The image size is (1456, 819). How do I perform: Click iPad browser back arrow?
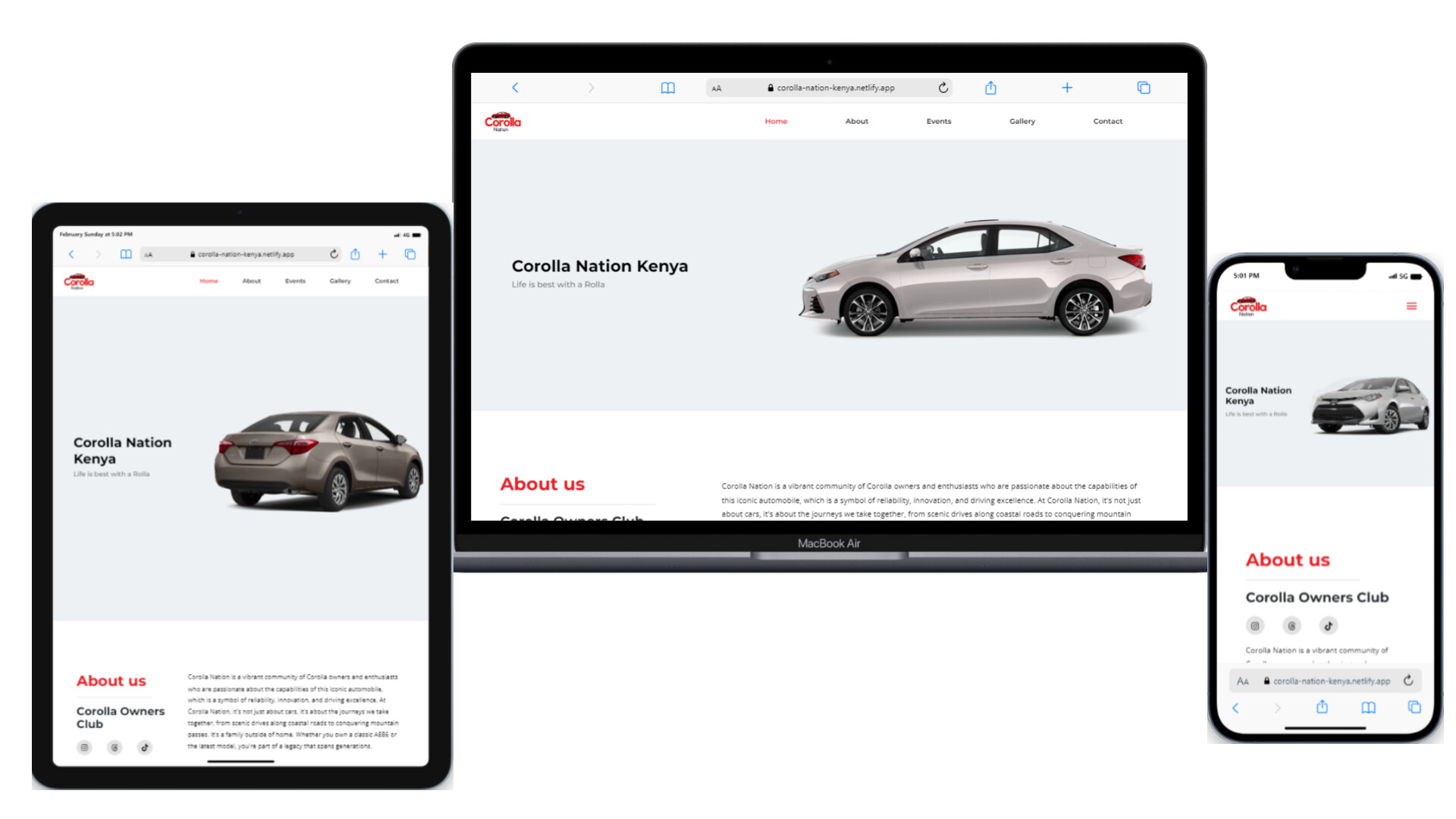71,254
